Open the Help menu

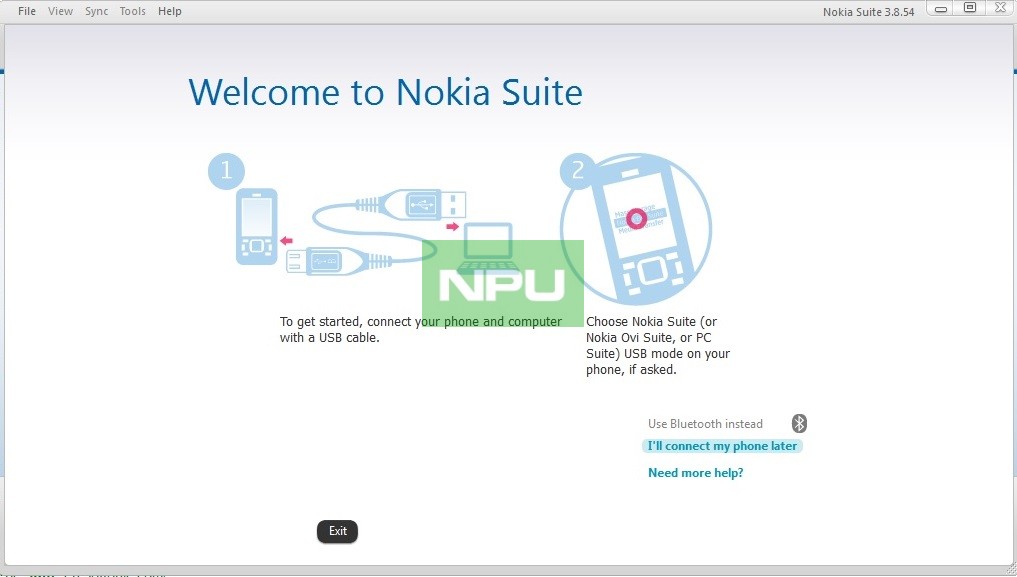[x=170, y=11]
